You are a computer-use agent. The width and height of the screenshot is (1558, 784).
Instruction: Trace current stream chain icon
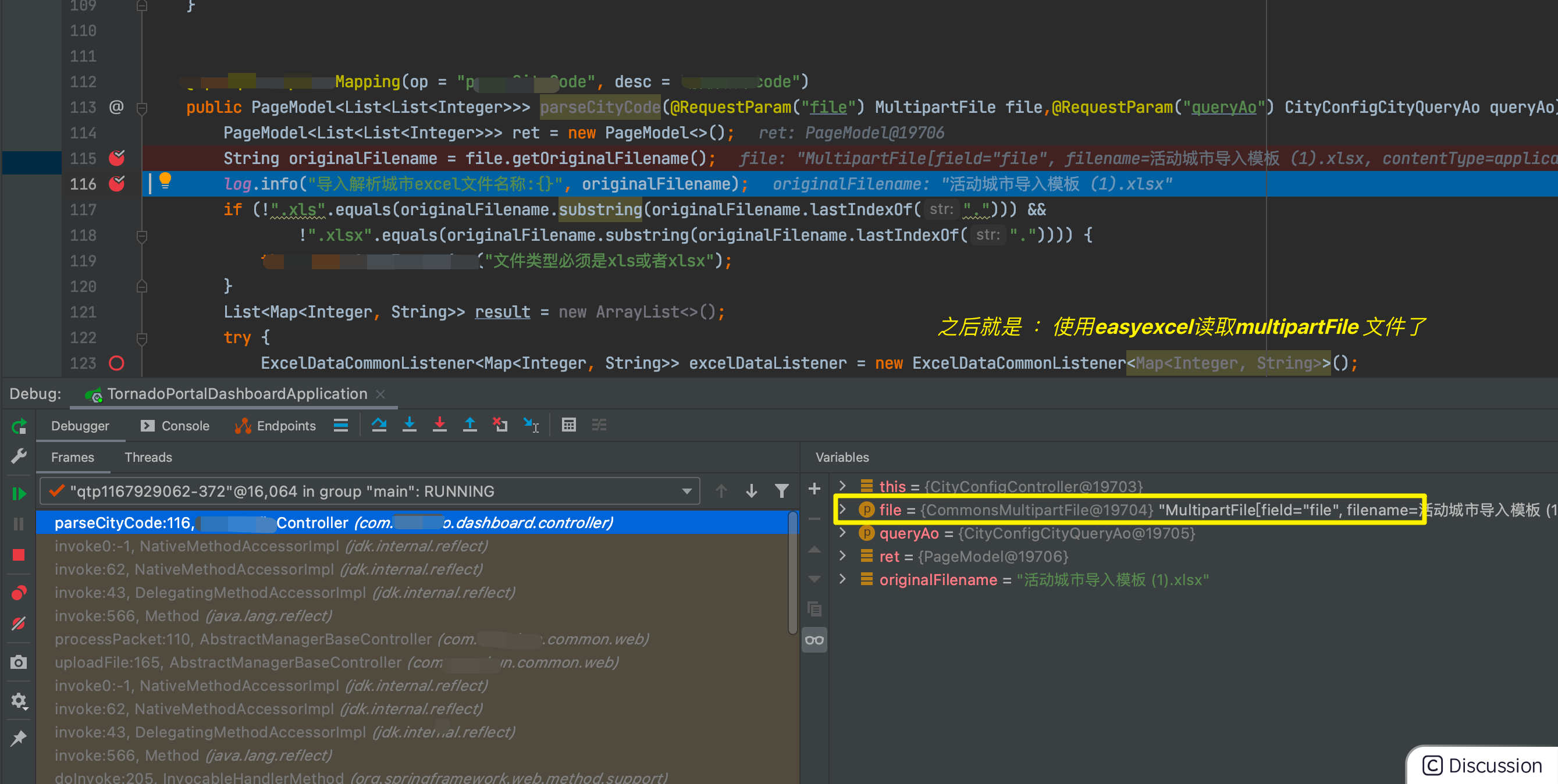(599, 426)
